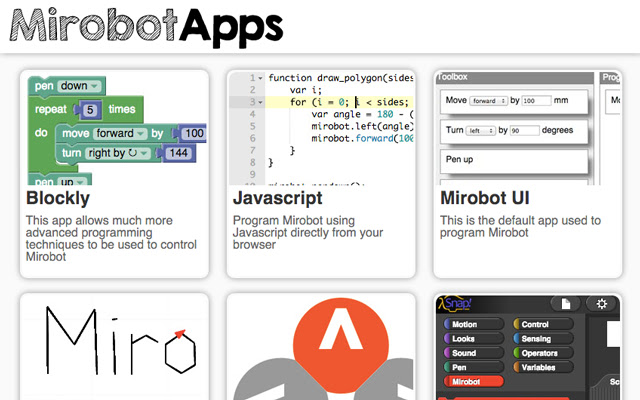Viewport: 640px width, 400px height.
Task: Select the Variables category in Snap!
Action: pos(543,367)
